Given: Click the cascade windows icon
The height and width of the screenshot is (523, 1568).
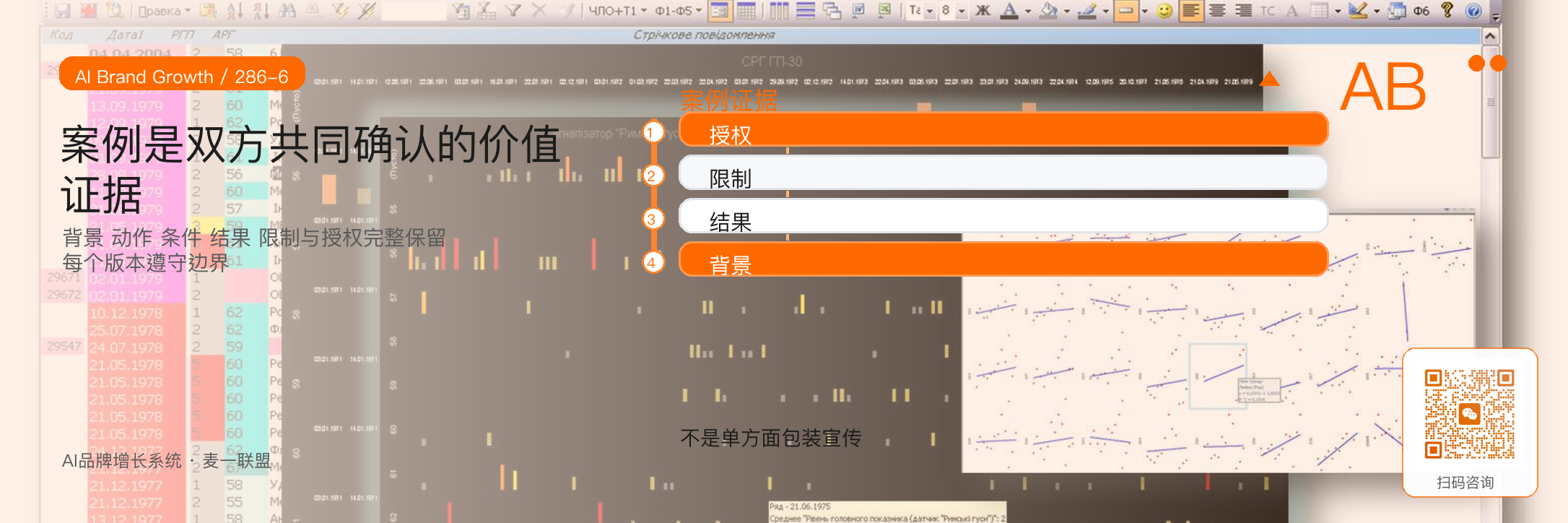Looking at the screenshot, I should tap(832, 11).
